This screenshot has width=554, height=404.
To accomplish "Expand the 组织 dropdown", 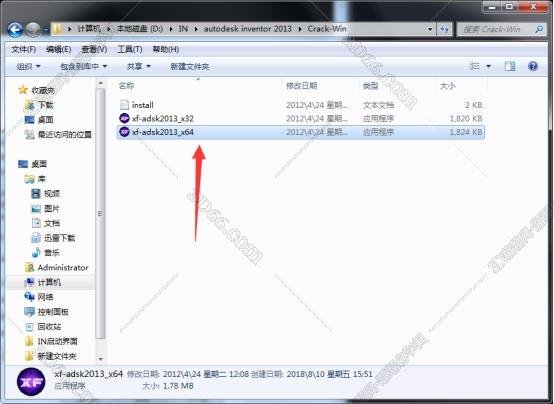I will tap(28, 66).
